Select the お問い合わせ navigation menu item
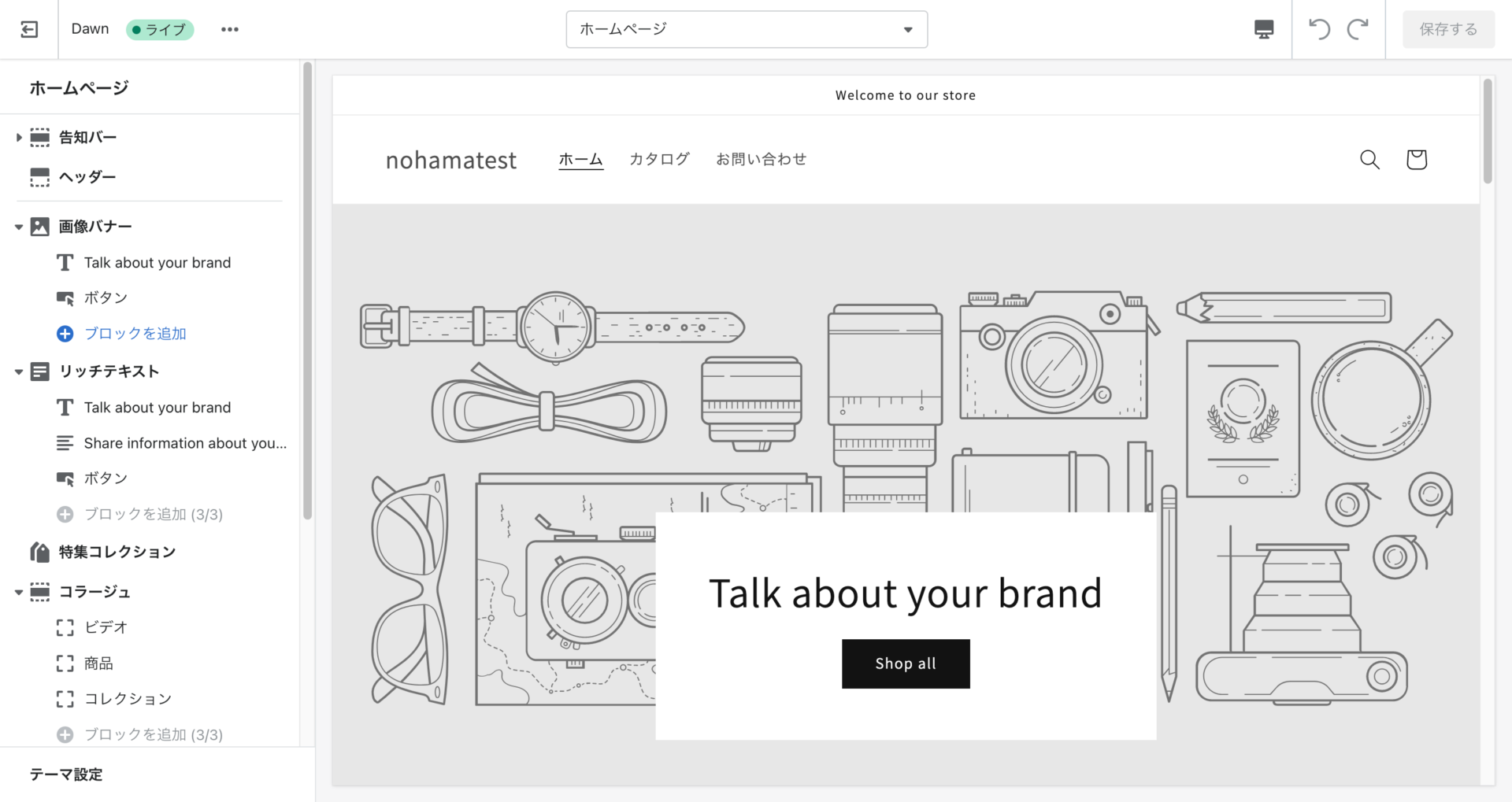 click(761, 159)
